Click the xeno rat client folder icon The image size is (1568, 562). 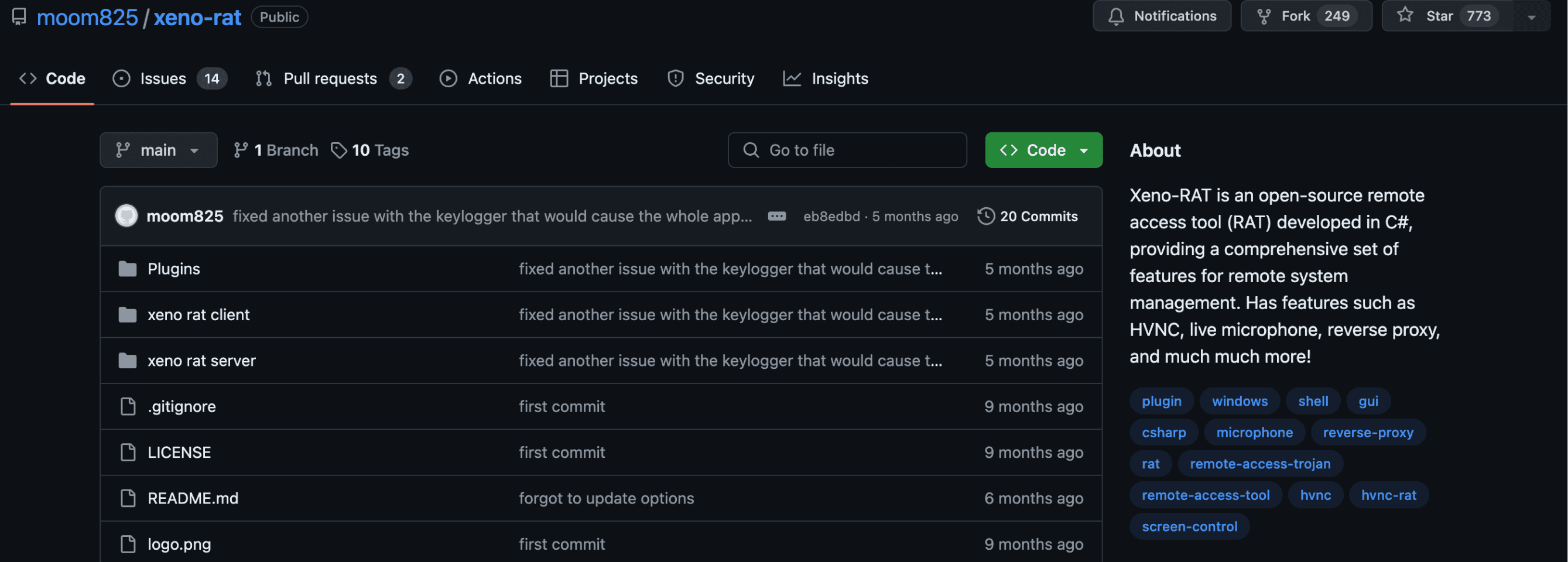tap(127, 315)
